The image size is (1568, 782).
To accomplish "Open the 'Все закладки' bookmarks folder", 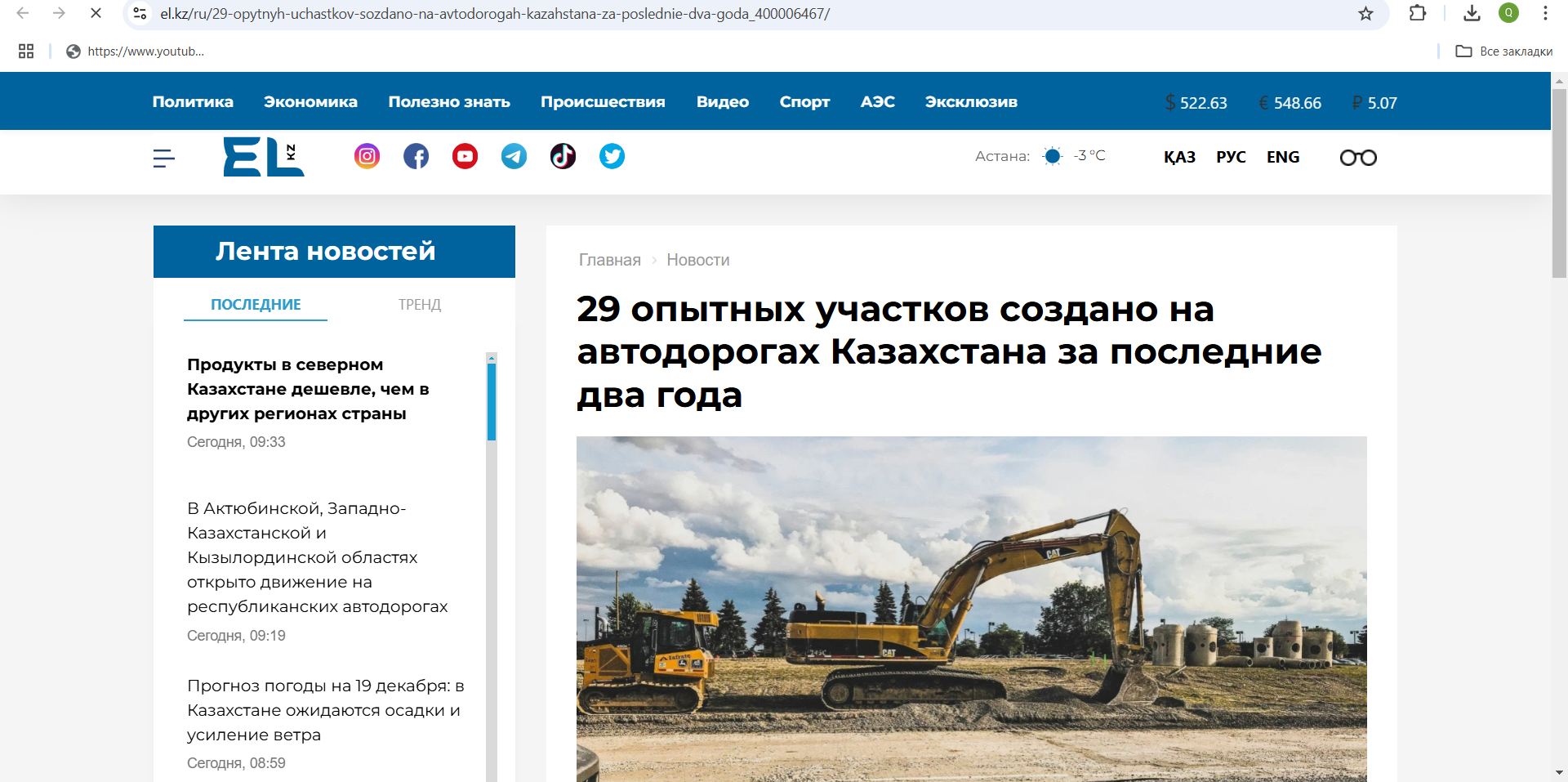I will point(1503,51).
